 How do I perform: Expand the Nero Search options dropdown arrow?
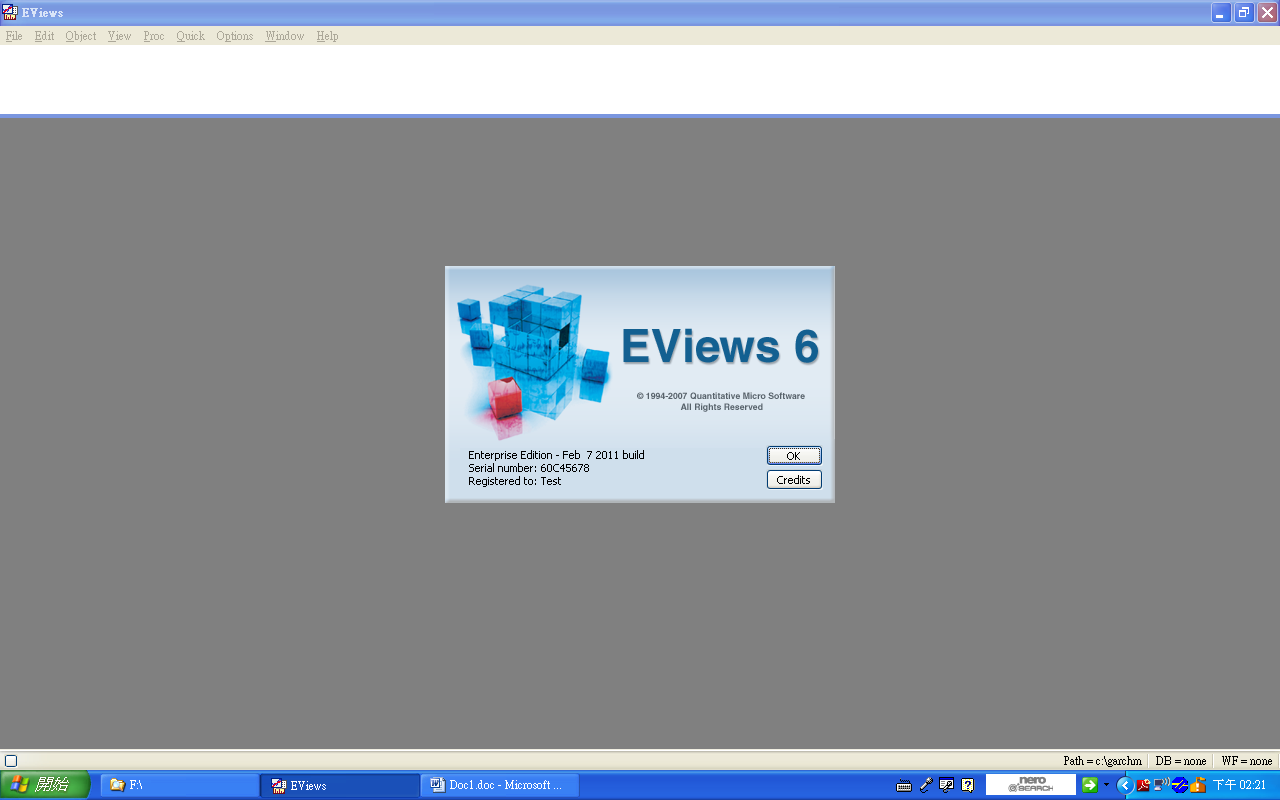click(x=1106, y=785)
